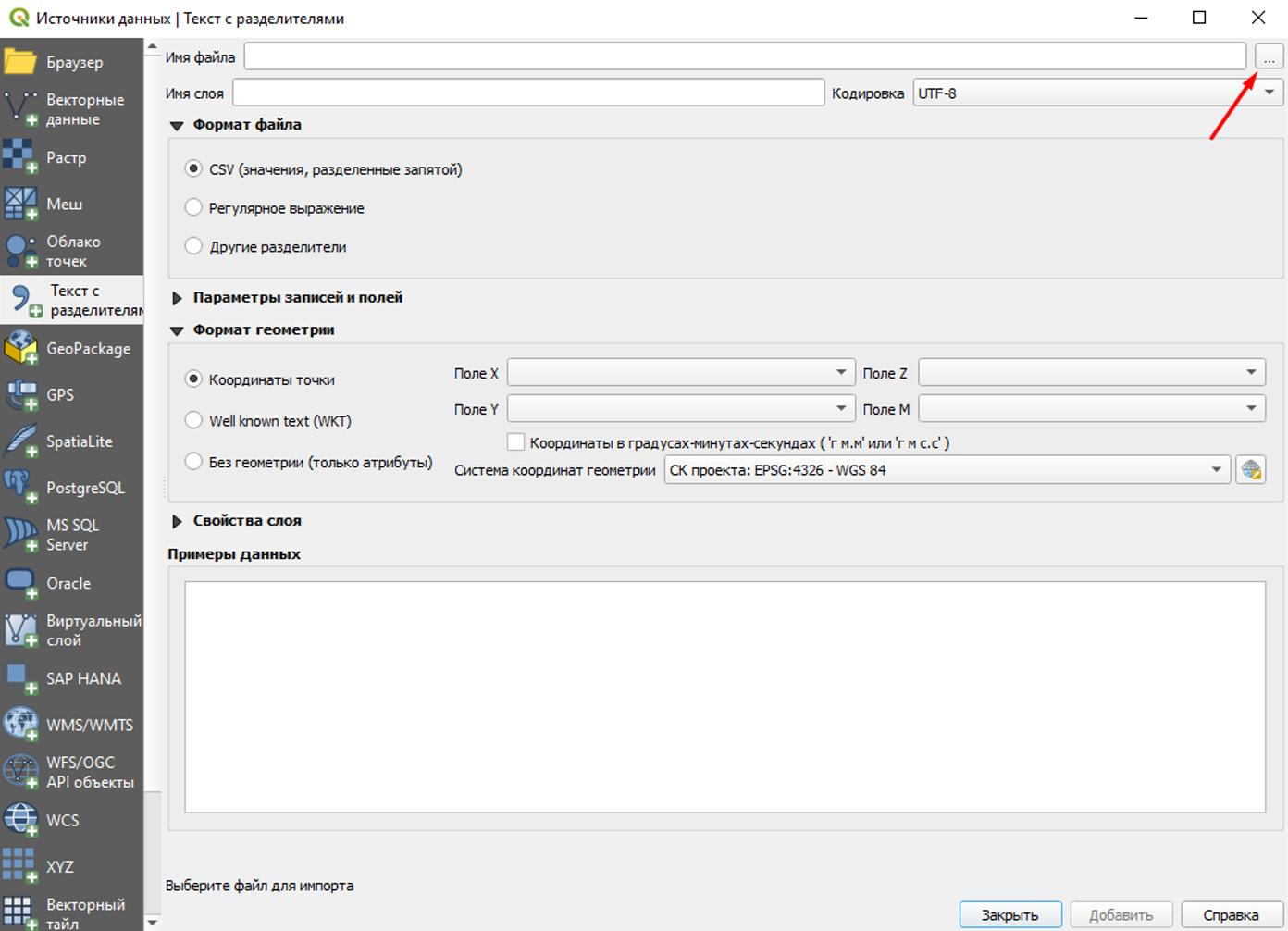Image resolution: width=1288 pixels, height=931 pixels.
Task: Click the GeoPackage source icon
Action: pos(20,349)
